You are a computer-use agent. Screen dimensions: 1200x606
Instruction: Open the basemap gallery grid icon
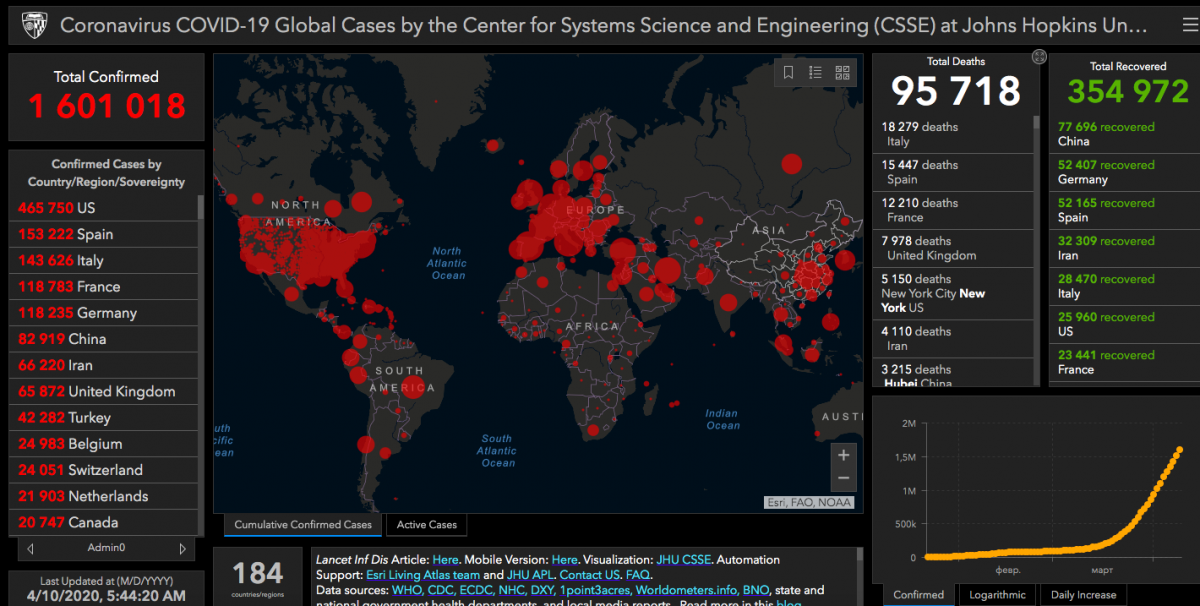point(842,72)
